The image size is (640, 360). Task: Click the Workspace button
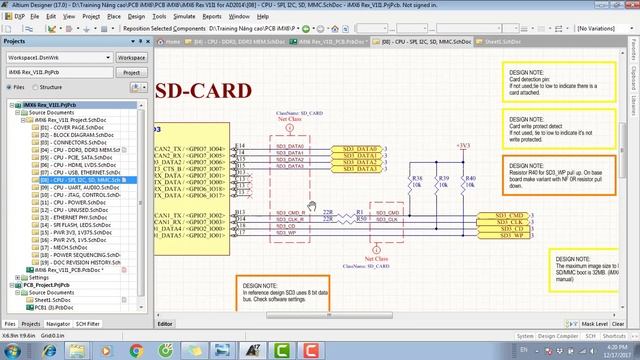pyautogui.click(x=131, y=58)
